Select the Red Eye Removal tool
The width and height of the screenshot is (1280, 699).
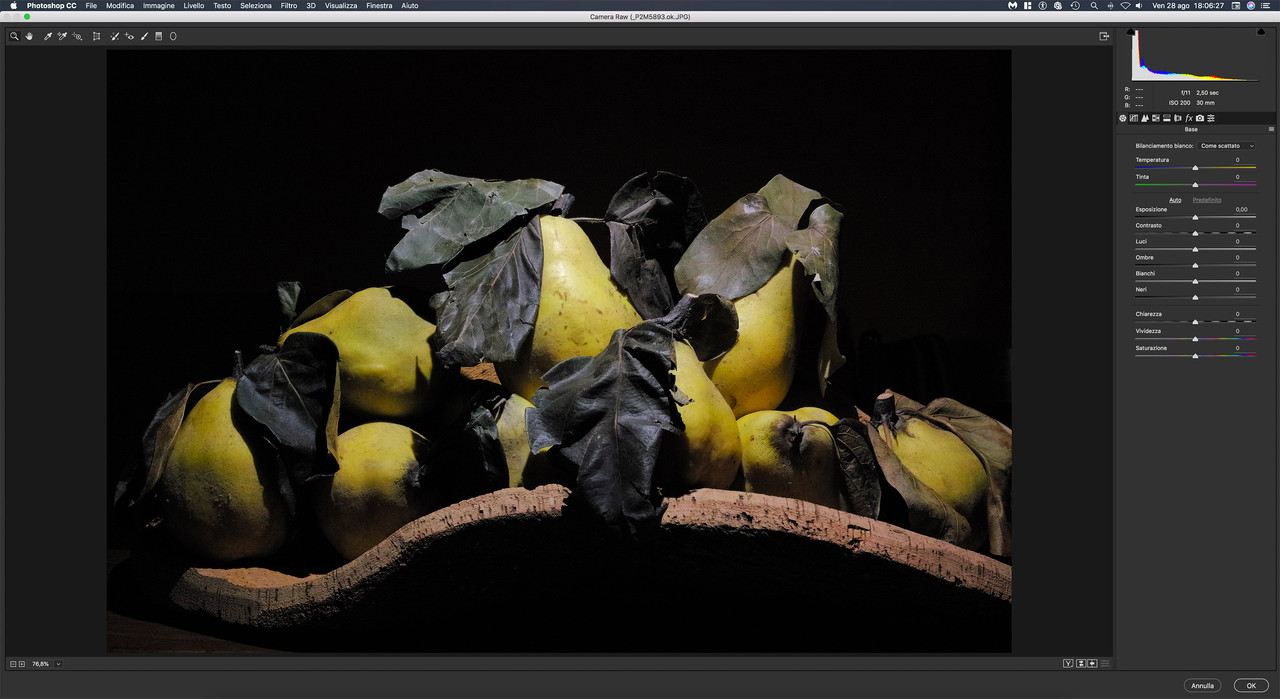pyautogui.click(x=129, y=36)
